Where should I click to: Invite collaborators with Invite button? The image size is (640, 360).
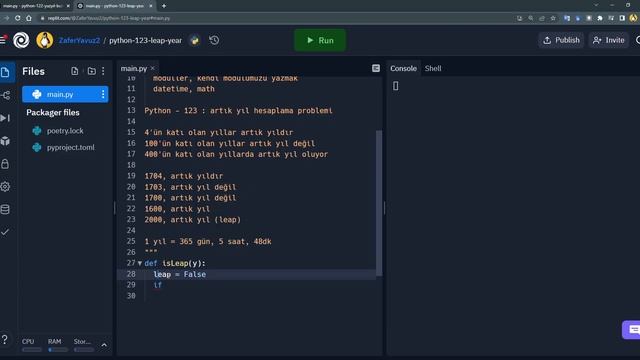point(609,40)
